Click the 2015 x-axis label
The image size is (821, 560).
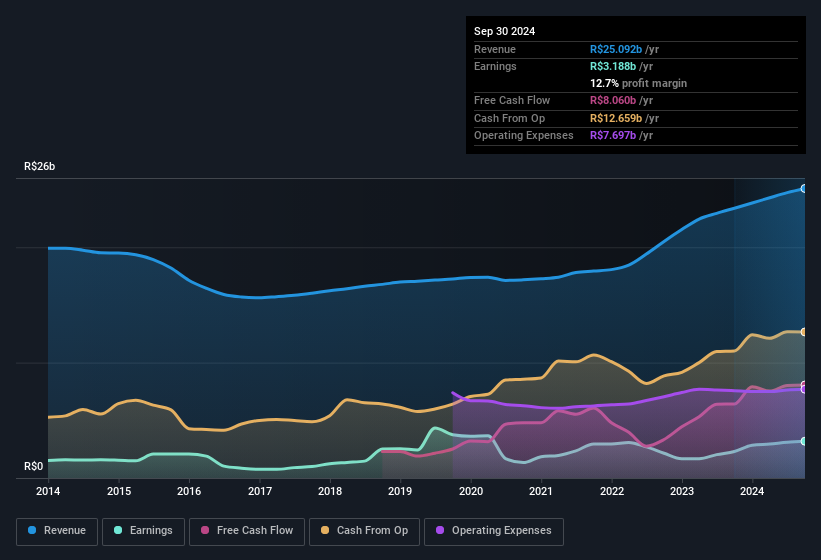pos(119,491)
